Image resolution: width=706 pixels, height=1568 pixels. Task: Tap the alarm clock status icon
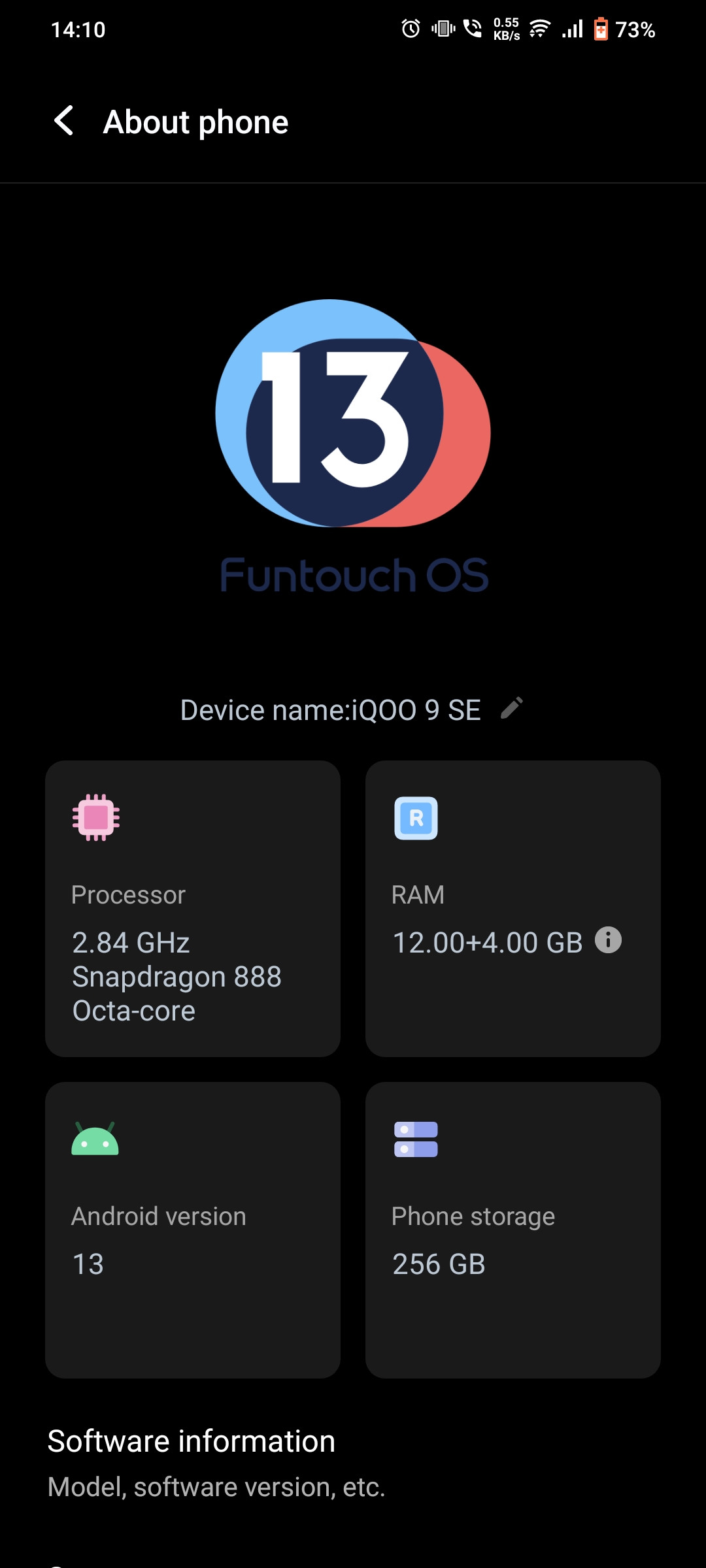coord(411,29)
